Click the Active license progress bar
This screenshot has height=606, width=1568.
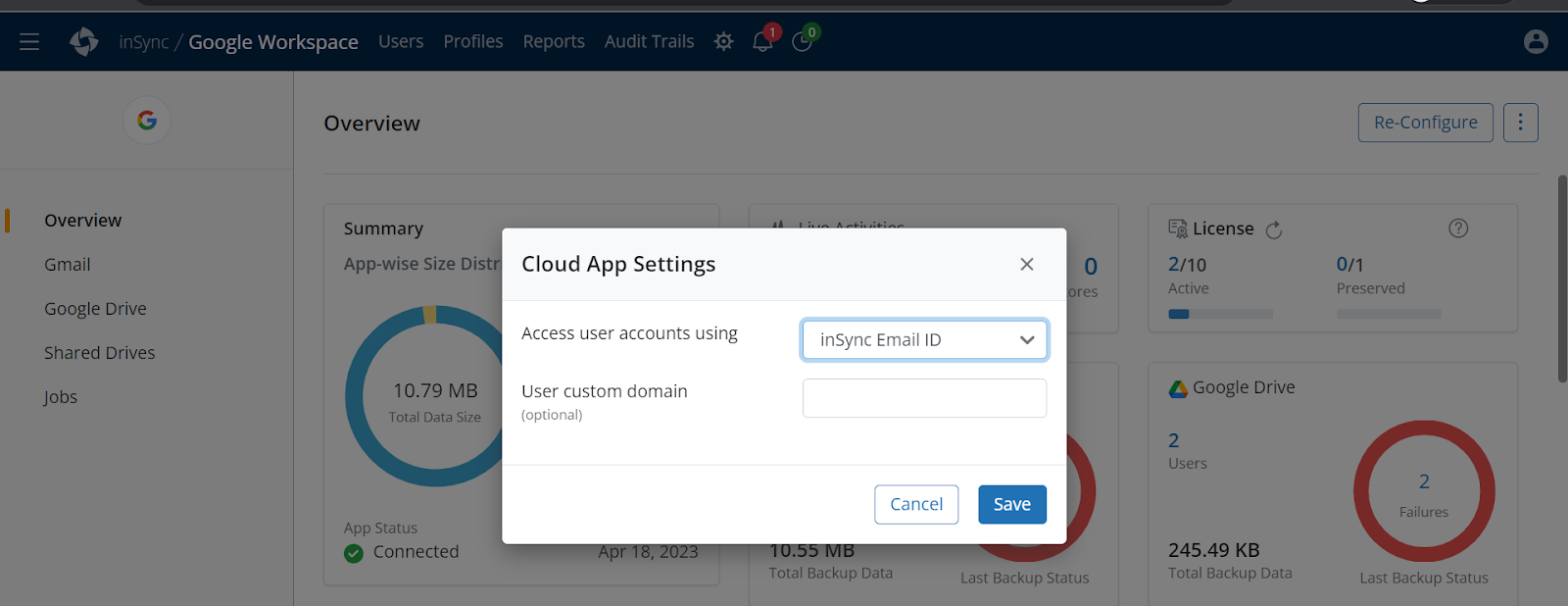coord(1220,314)
